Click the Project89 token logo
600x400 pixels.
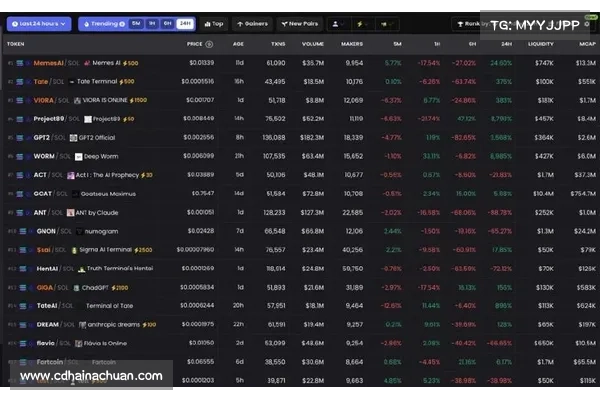click(x=88, y=119)
